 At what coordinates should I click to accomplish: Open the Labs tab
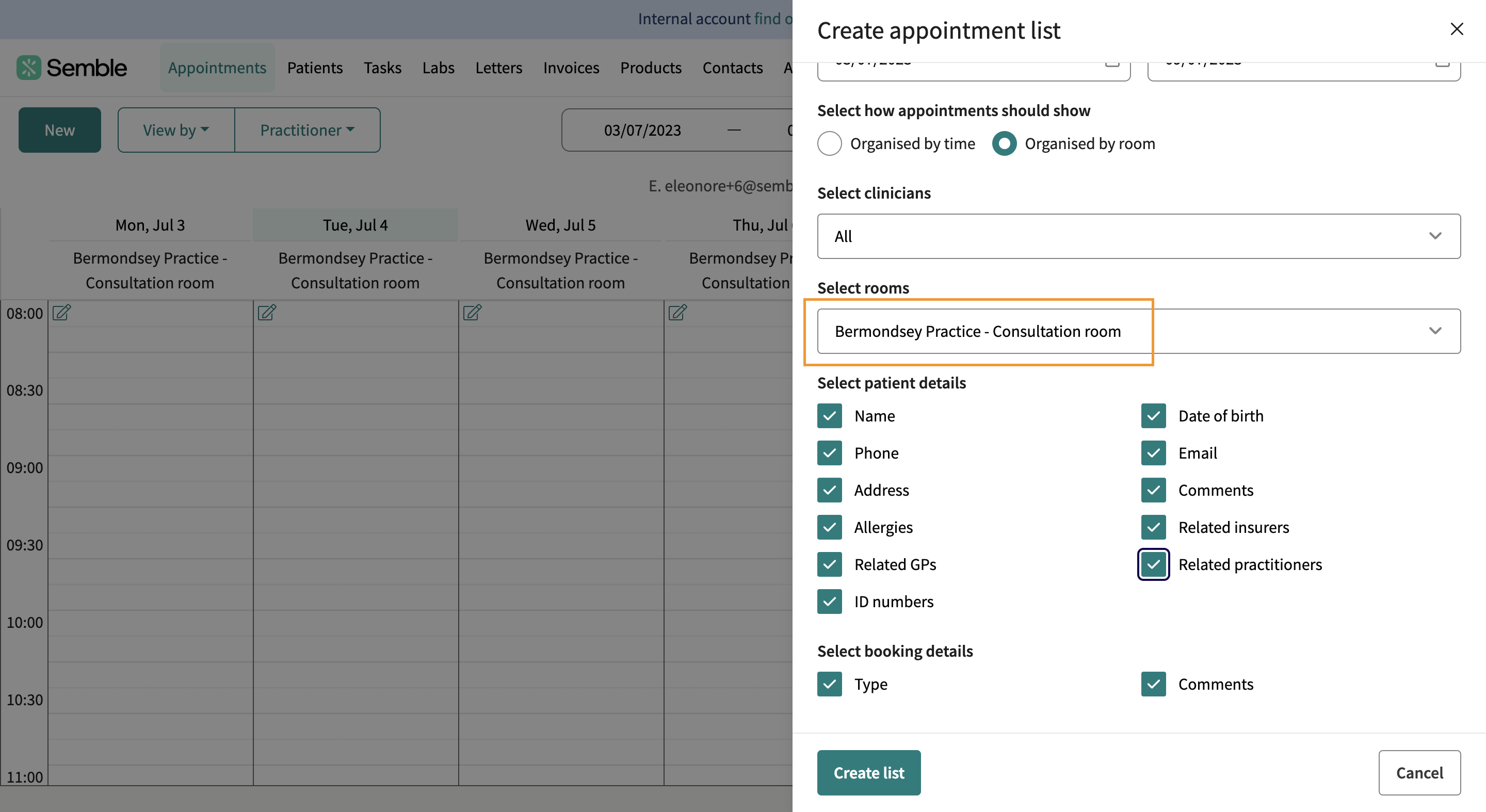(x=439, y=68)
